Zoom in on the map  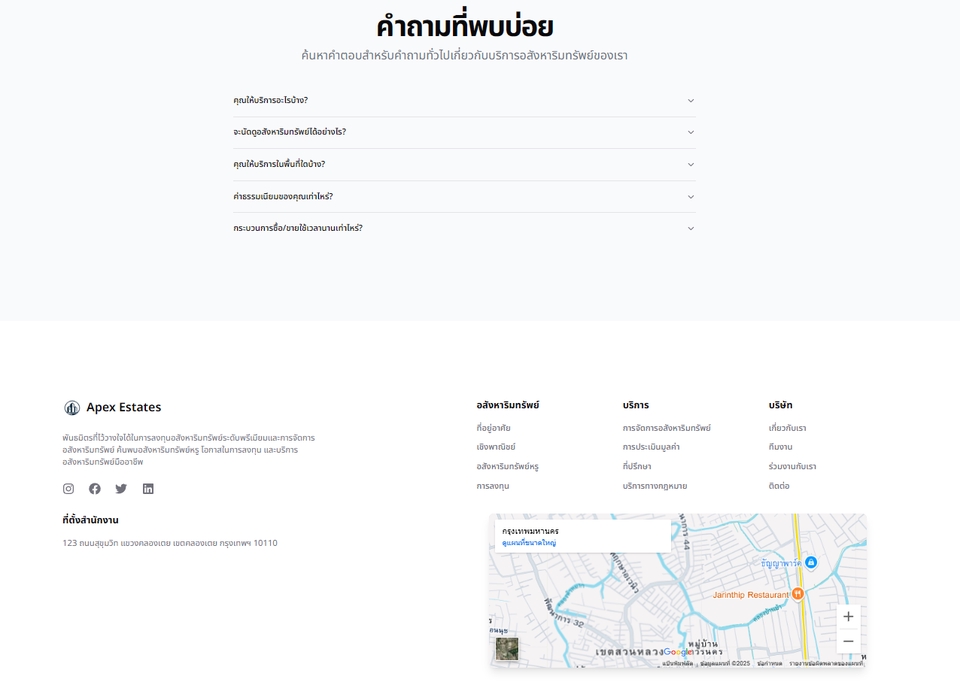pos(848,617)
